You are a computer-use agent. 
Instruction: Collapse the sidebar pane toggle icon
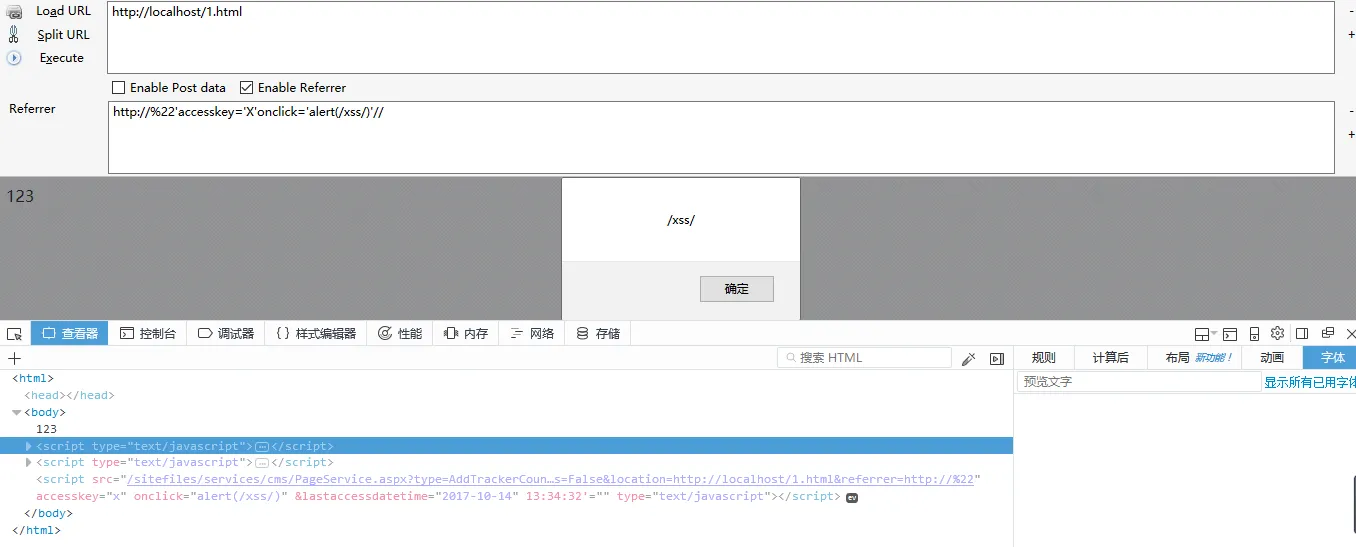[996, 359]
